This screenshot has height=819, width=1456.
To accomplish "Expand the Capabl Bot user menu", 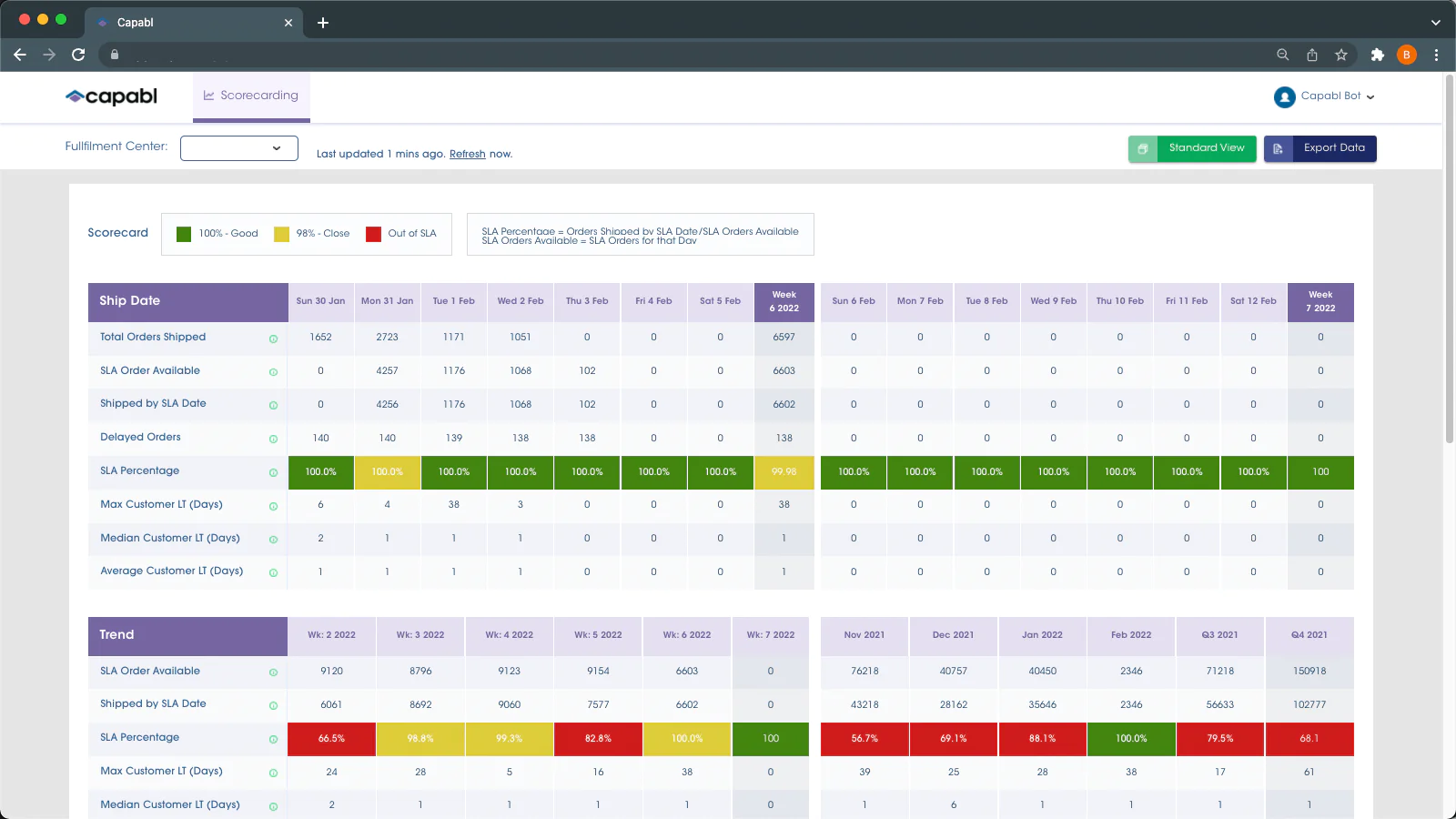I will coord(1324,96).
